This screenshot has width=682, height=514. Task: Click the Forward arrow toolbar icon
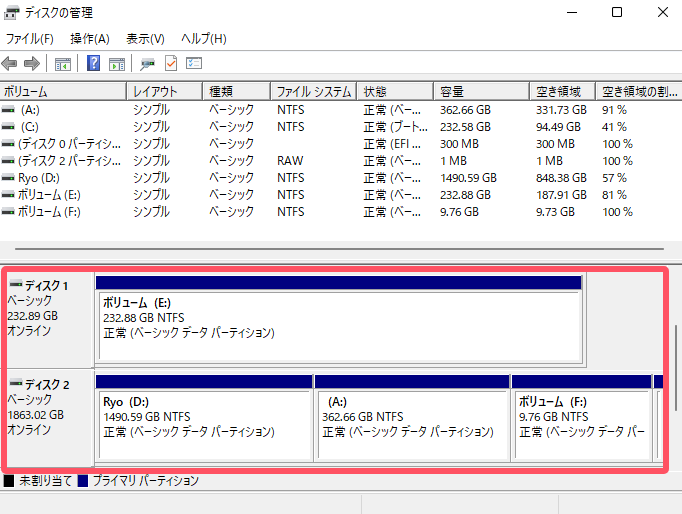coord(32,63)
